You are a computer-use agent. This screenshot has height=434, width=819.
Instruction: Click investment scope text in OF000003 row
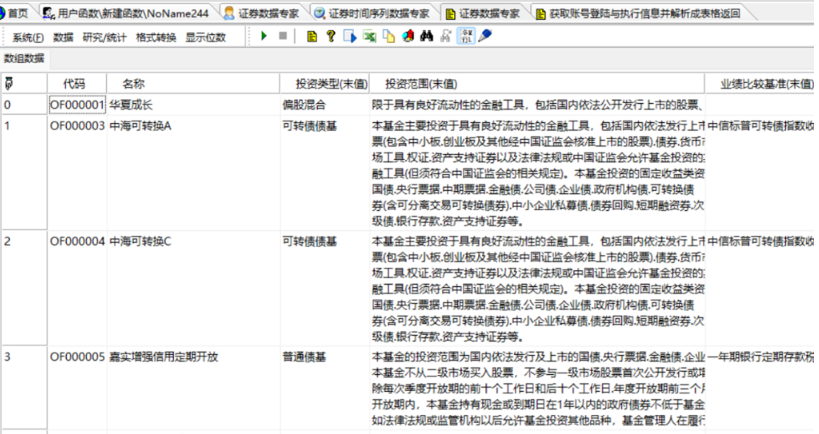(537, 173)
